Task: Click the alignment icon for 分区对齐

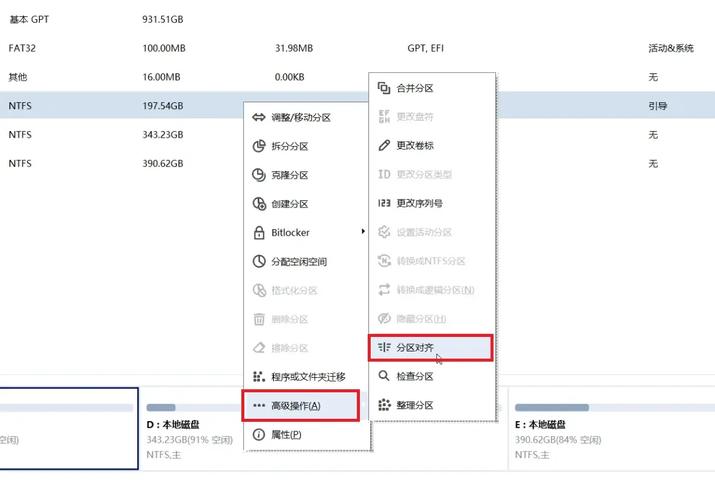Action: click(x=384, y=347)
